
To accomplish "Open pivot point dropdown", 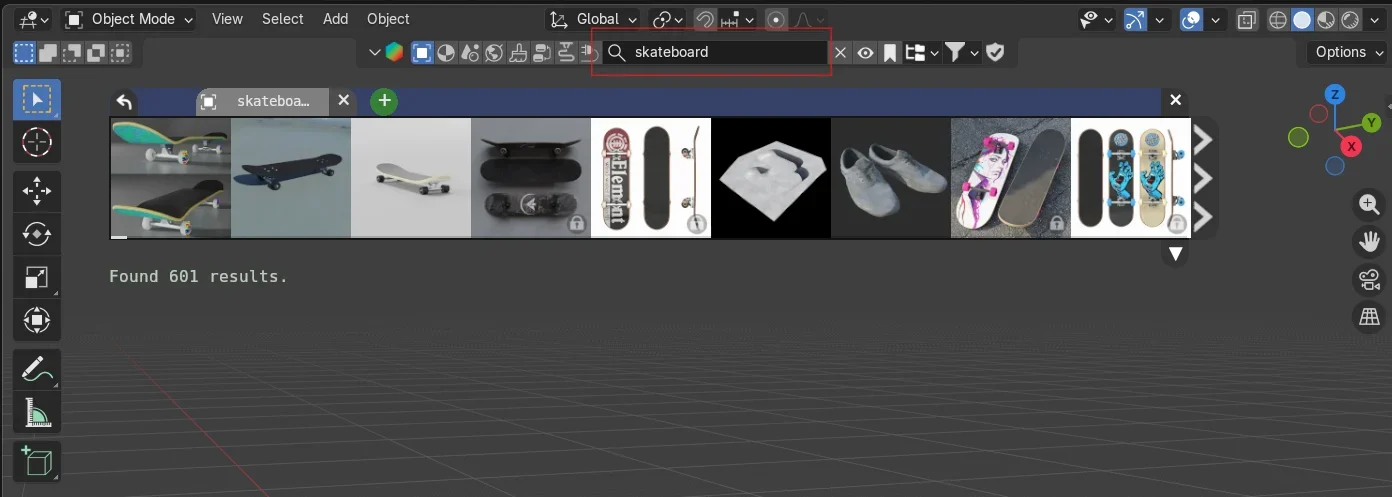I will click(668, 19).
